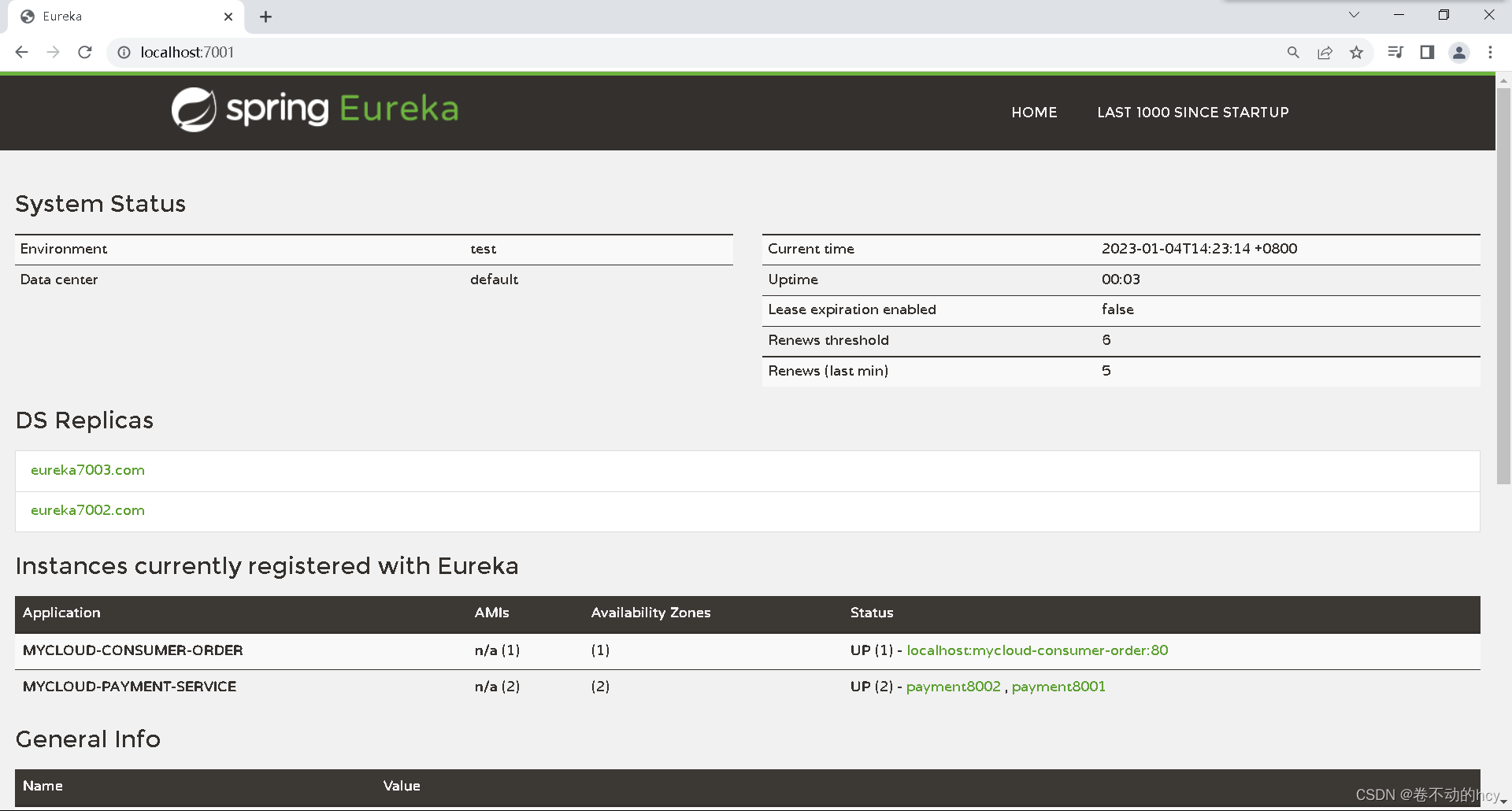Reload the Eureka page
The height and width of the screenshot is (811, 1512).
pos(85,52)
